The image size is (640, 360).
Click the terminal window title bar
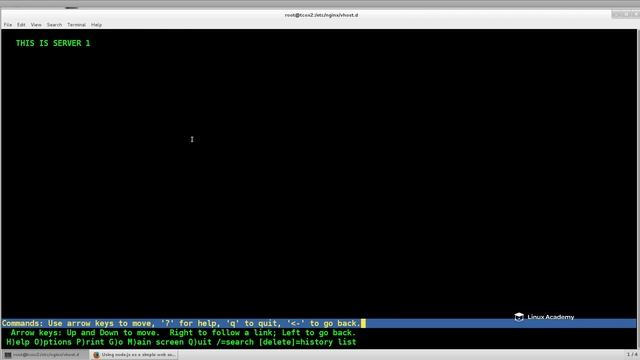pos(321,15)
